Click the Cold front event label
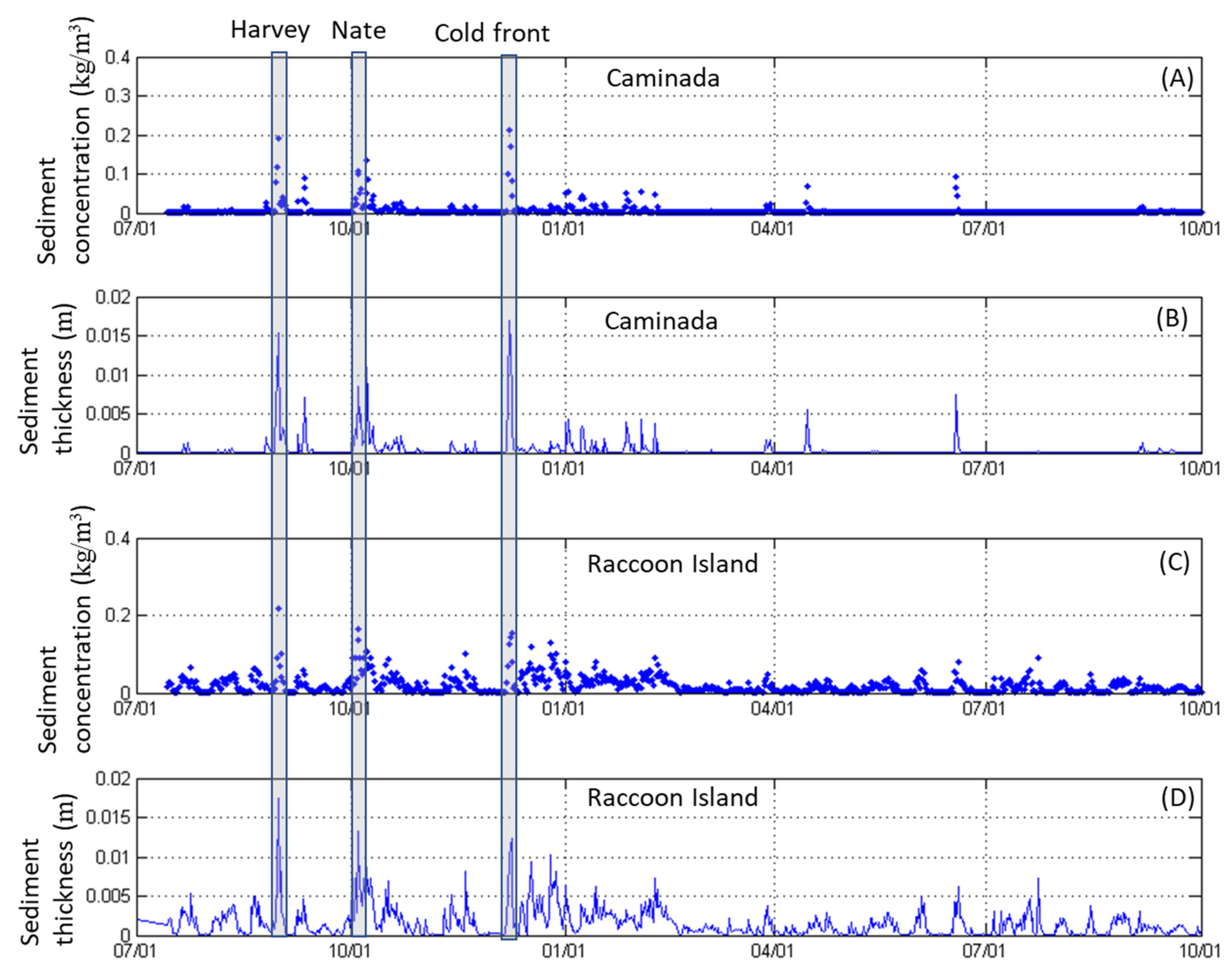Viewport: 1232px width, 971px height. tap(492, 34)
